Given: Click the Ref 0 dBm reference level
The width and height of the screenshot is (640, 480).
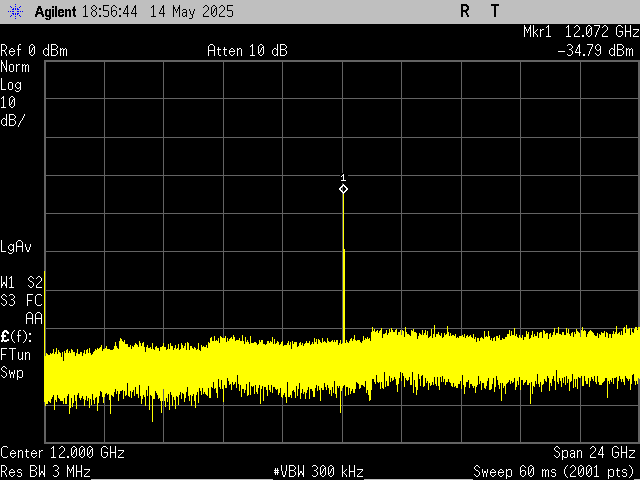Looking at the screenshot, I should [x=34, y=51].
